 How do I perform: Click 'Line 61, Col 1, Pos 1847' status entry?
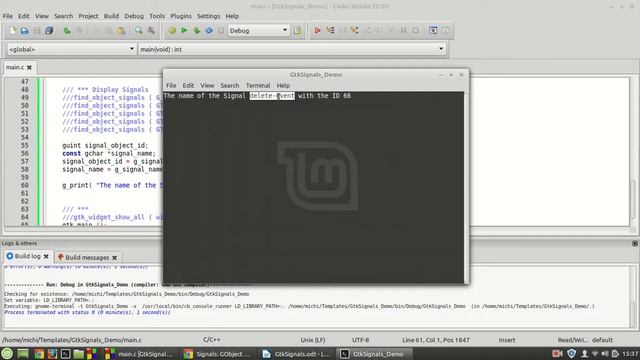tap(436, 340)
